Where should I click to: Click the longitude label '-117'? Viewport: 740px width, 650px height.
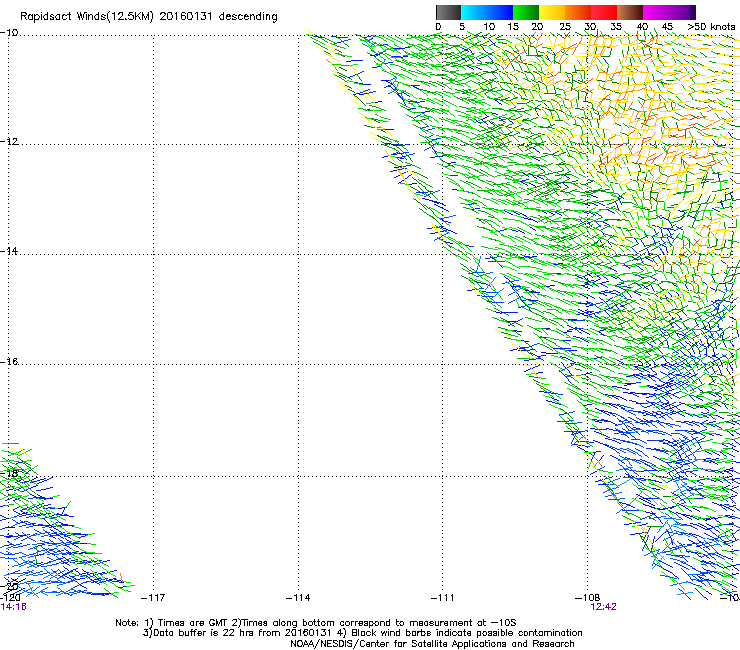pyautogui.click(x=153, y=598)
